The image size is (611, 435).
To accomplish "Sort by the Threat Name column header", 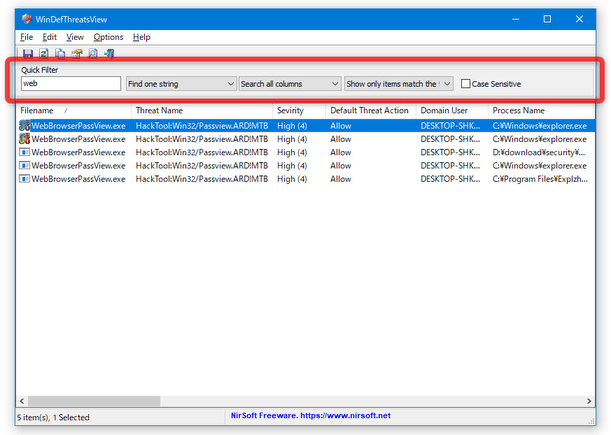I will [x=202, y=111].
